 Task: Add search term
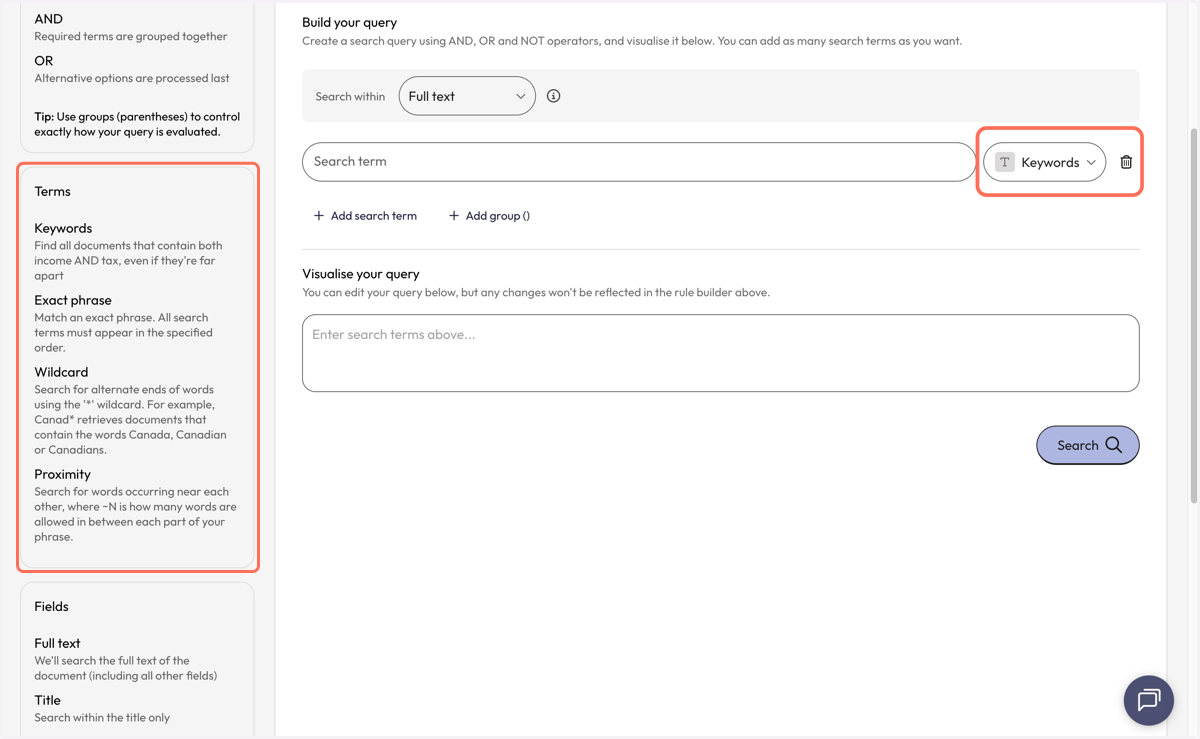click(x=365, y=216)
